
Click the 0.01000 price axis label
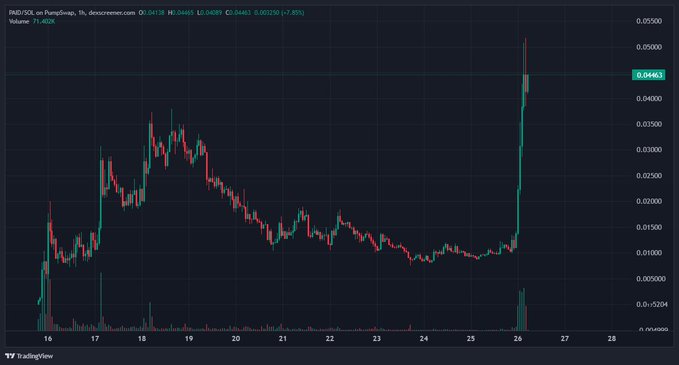pyautogui.click(x=649, y=252)
